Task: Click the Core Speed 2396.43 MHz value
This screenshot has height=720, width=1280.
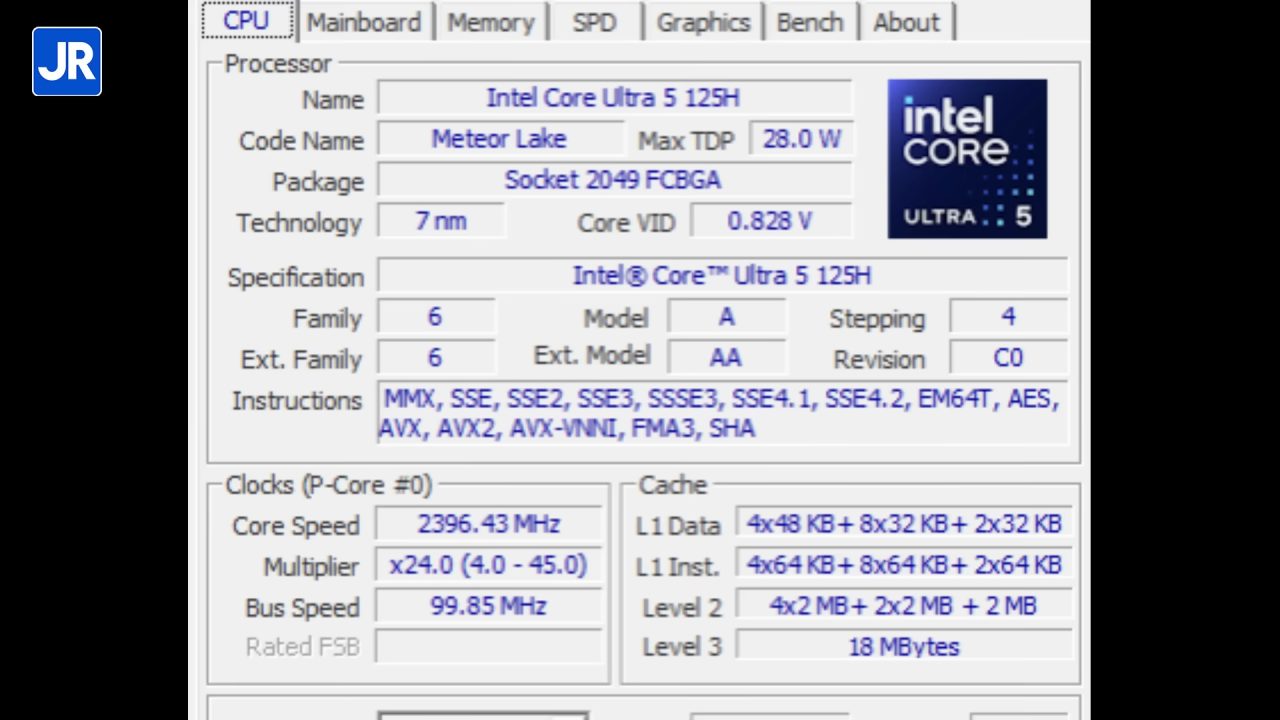Action: 489,524
